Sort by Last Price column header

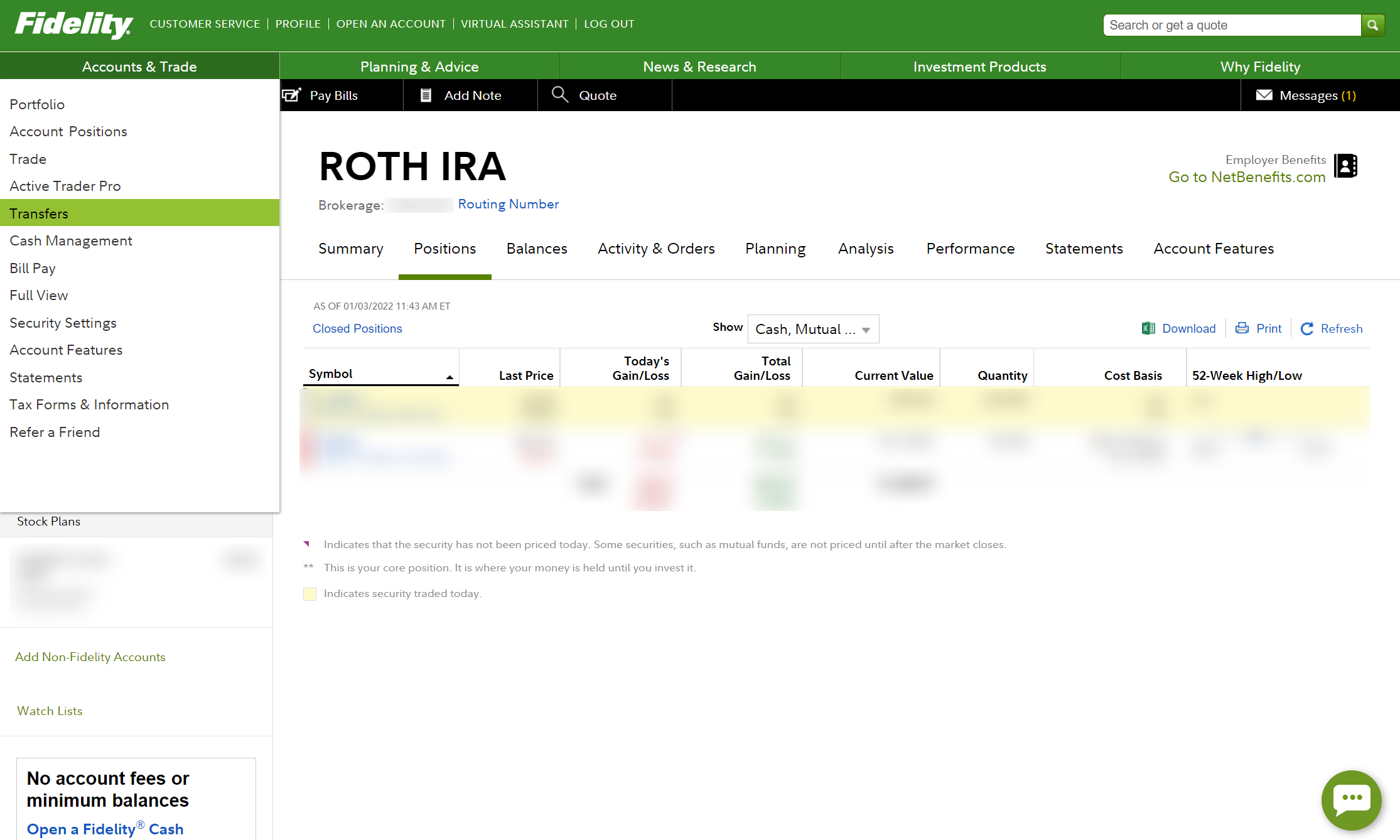pos(526,375)
